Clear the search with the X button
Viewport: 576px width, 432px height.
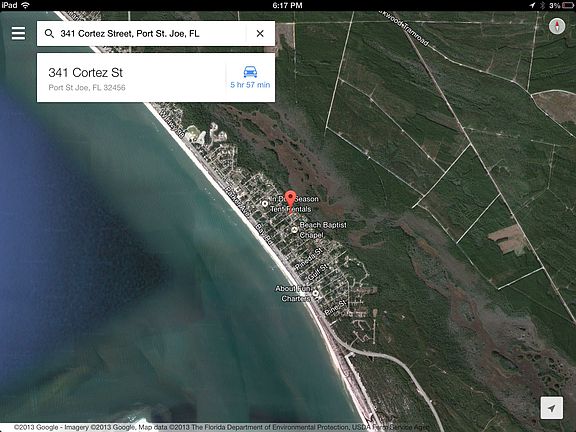point(260,33)
